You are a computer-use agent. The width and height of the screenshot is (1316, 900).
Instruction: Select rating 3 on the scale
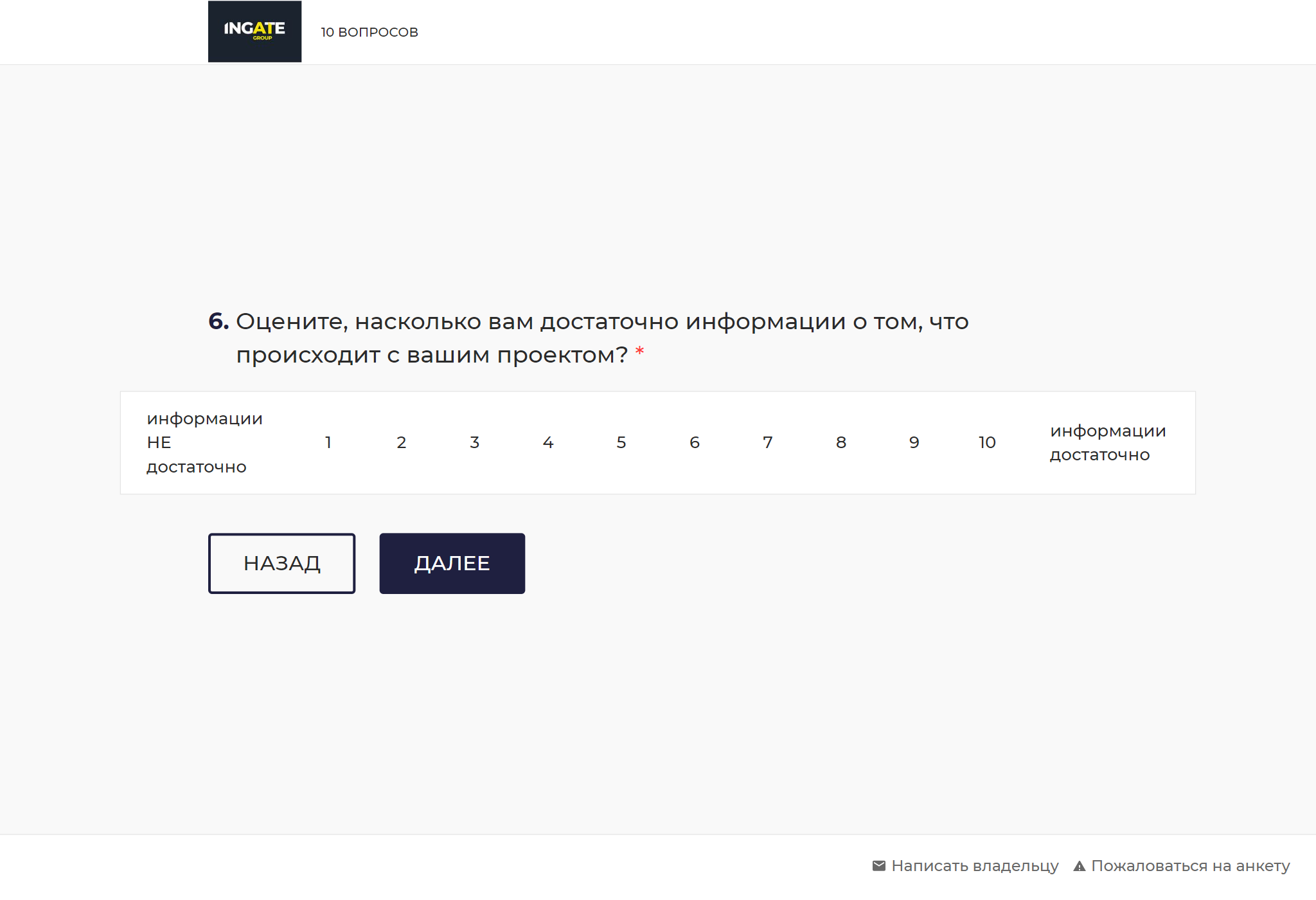[x=474, y=442]
